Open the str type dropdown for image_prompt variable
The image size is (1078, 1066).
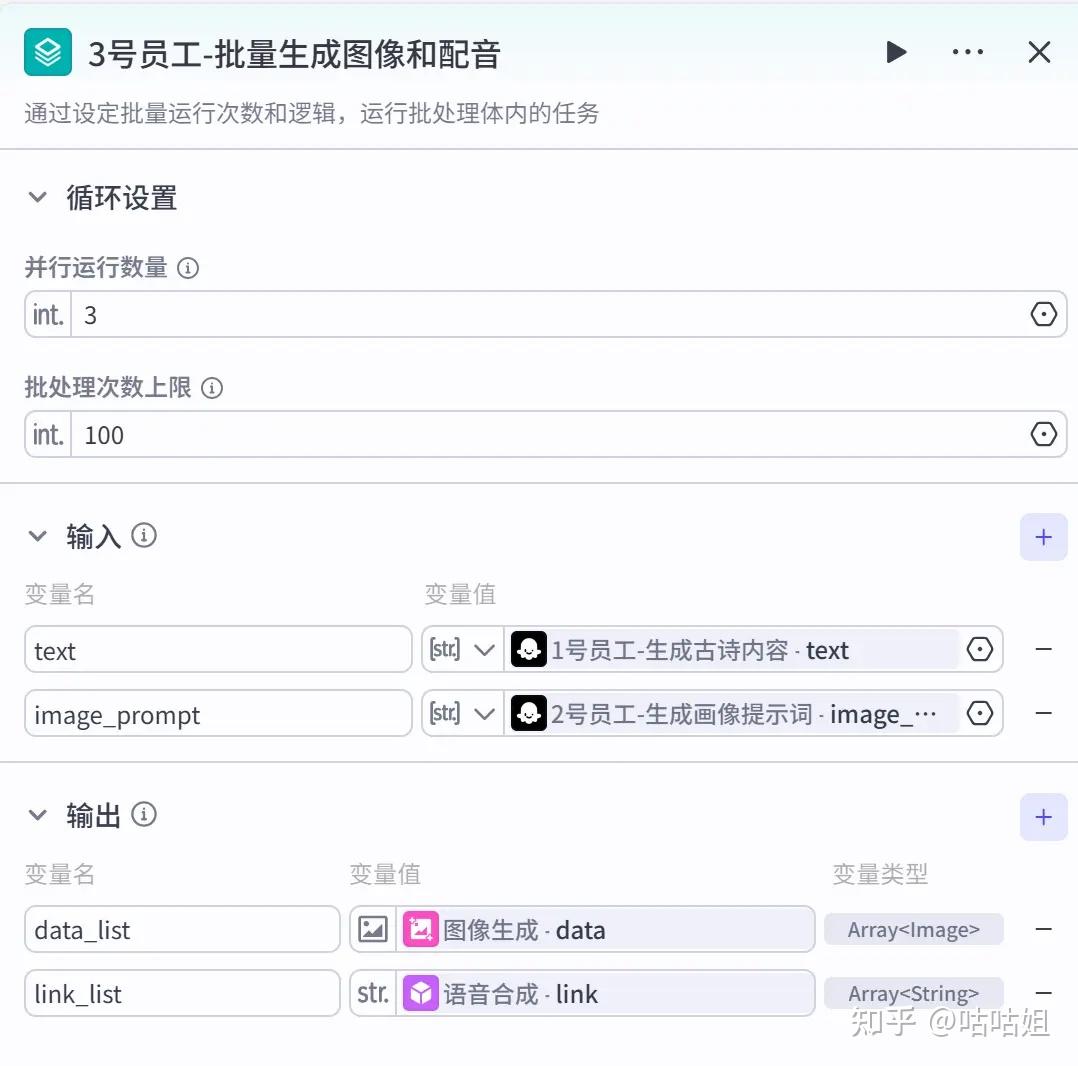(x=463, y=714)
